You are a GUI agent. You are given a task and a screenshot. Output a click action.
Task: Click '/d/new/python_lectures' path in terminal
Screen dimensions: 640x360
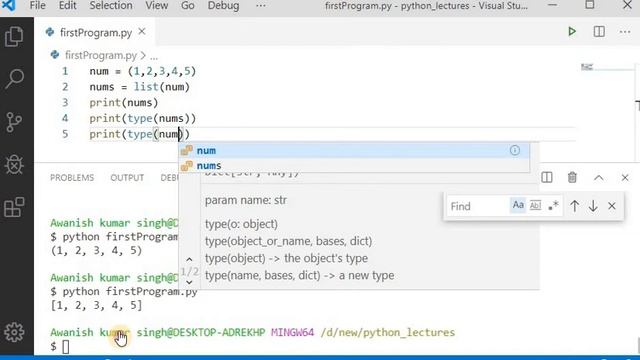(x=388, y=333)
